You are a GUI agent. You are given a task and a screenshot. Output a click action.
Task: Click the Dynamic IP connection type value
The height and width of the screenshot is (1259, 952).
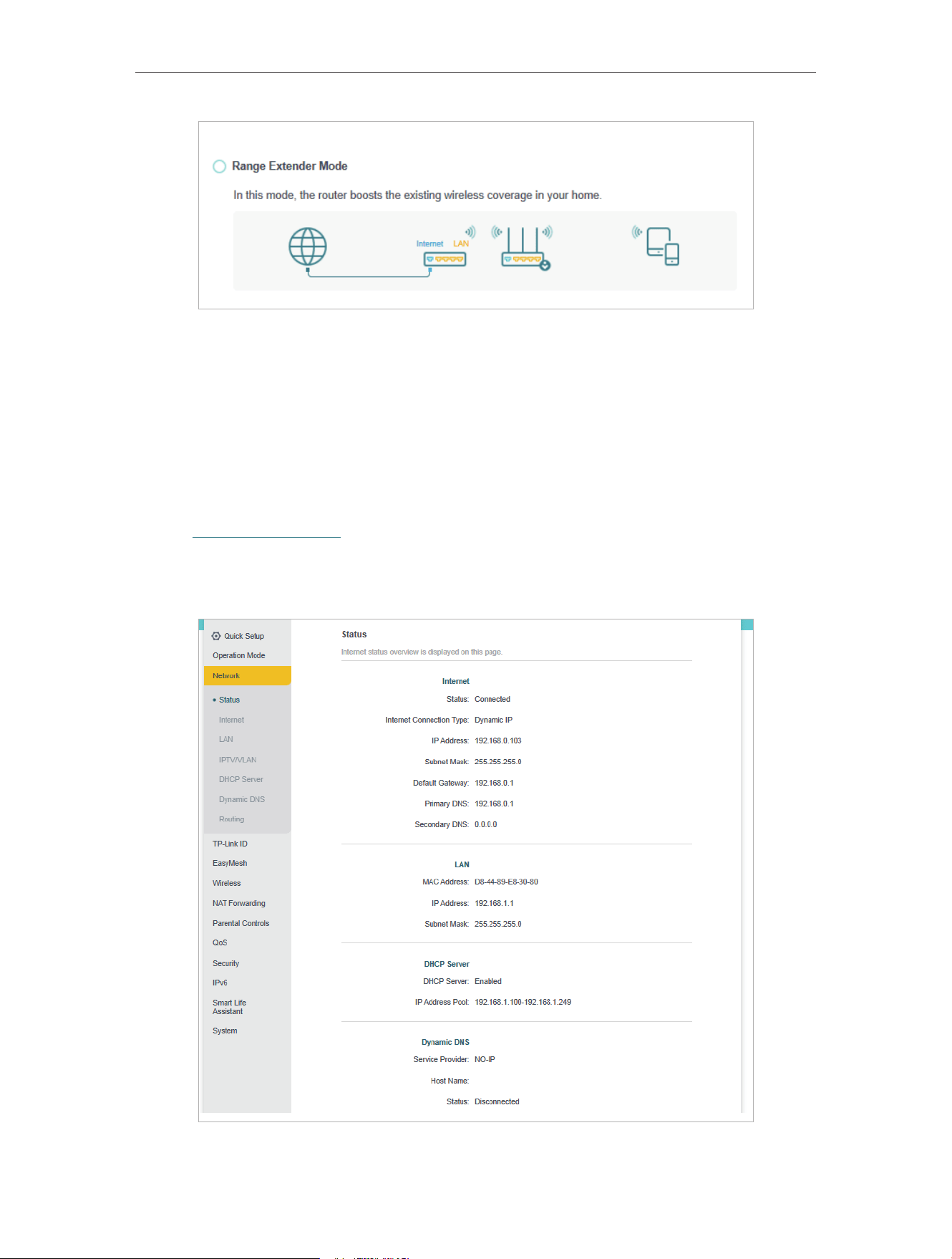point(493,720)
